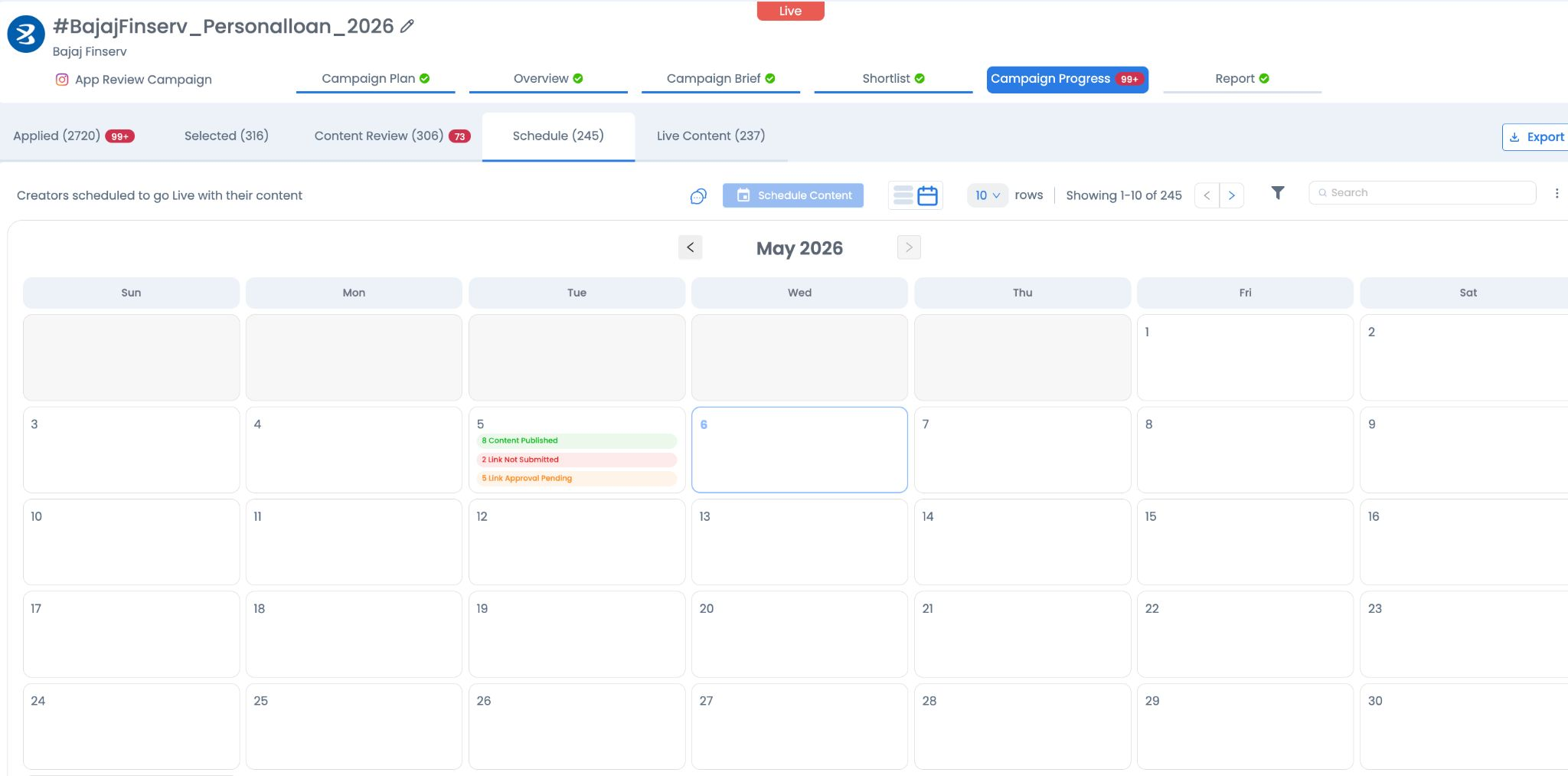The height and width of the screenshot is (776, 1568).
Task: Click the 'Creators scheduled to go Live' description
Action: (159, 195)
